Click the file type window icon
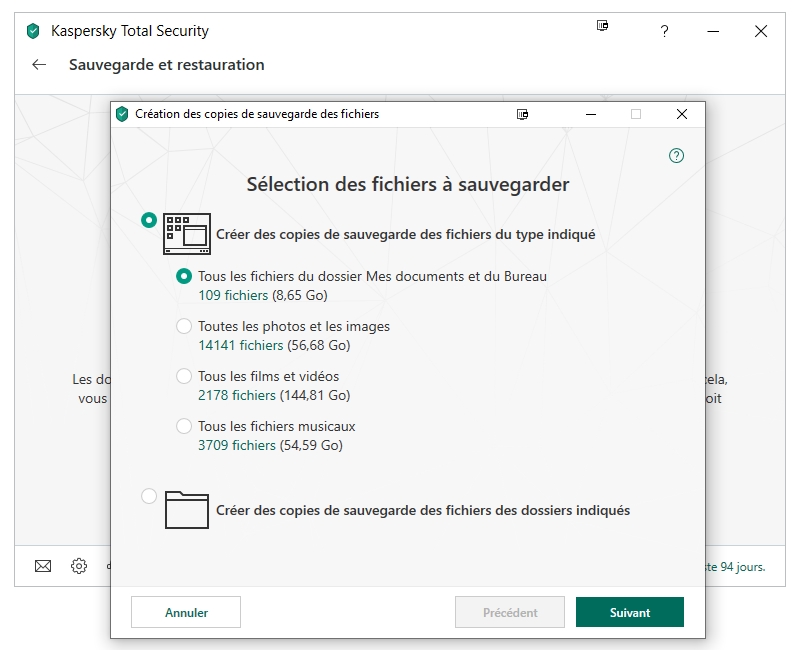 tap(186, 233)
